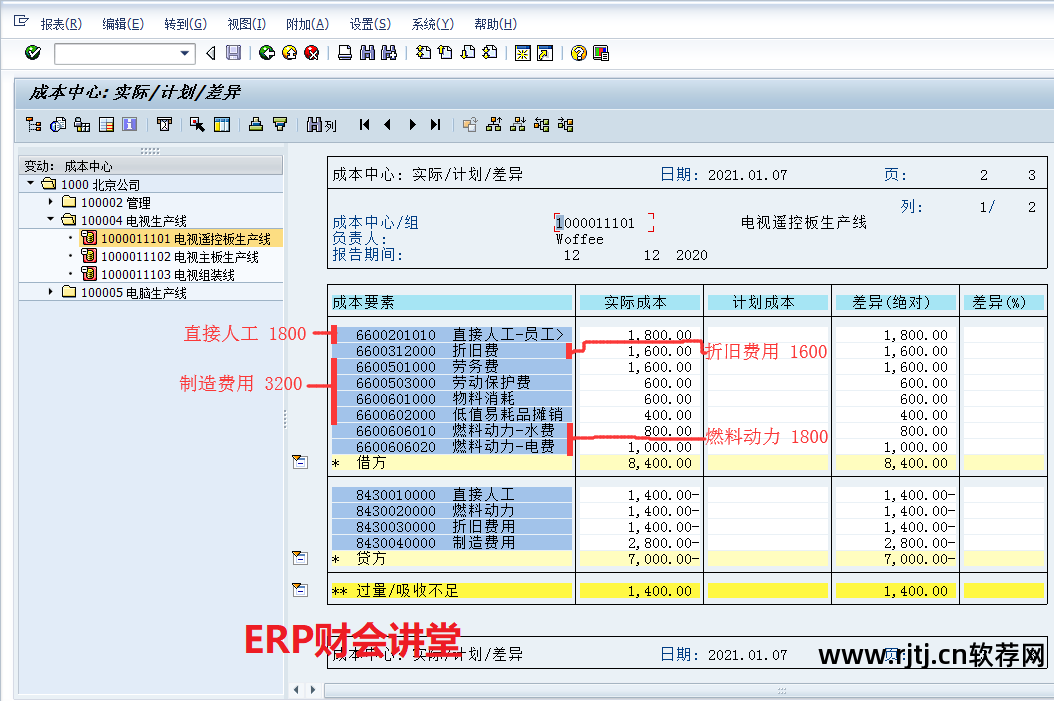Click the Next Page icon in standard toolbar
This screenshot has width=1054, height=701.
click(x=468, y=52)
